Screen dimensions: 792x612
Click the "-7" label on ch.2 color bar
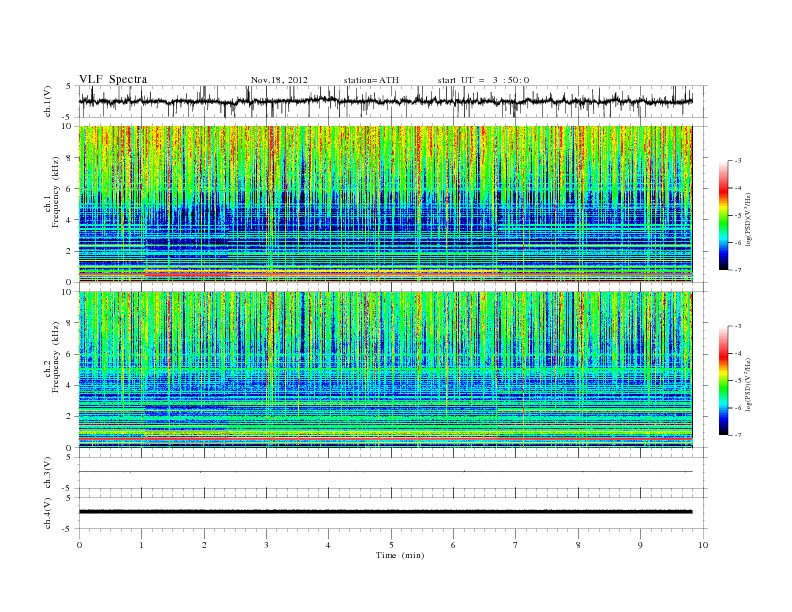(738, 435)
